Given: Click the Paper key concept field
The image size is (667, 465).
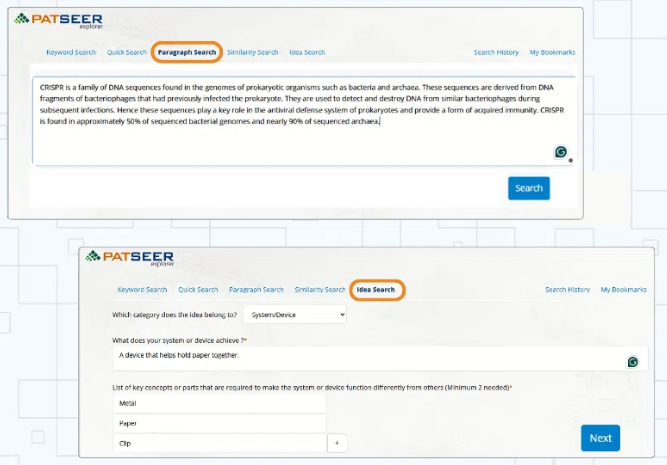Looking at the screenshot, I should (x=220, y=423).
